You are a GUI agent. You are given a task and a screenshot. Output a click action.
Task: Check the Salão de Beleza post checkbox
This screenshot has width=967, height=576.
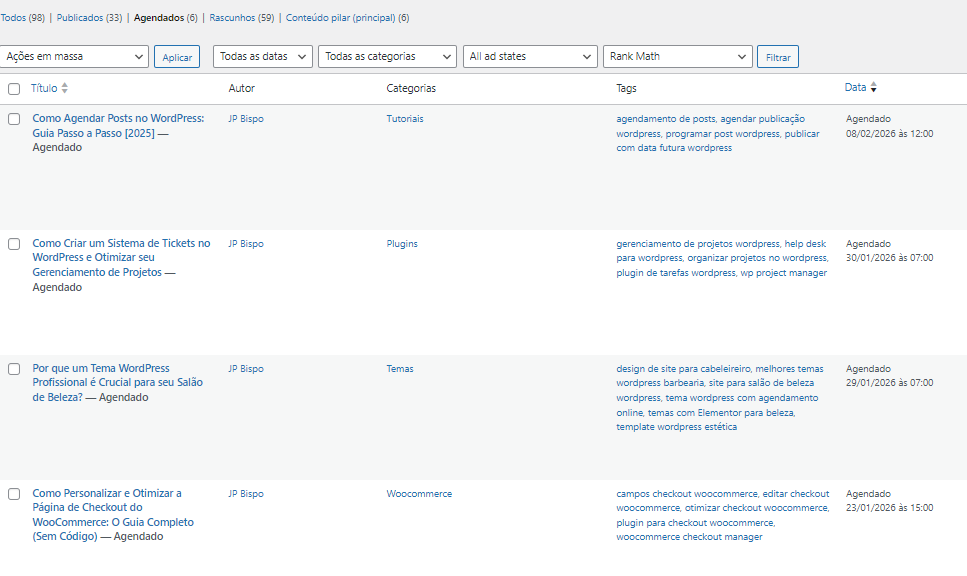[x=14, y=368]
